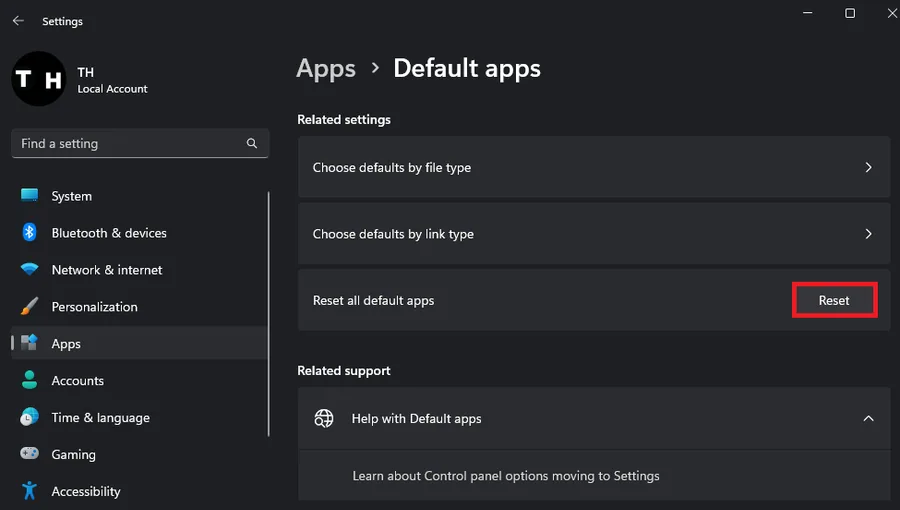This screenshot has height=510, width=900.
Task: Click the sidebar vertical scrollbar
Action: pos(268,314)
